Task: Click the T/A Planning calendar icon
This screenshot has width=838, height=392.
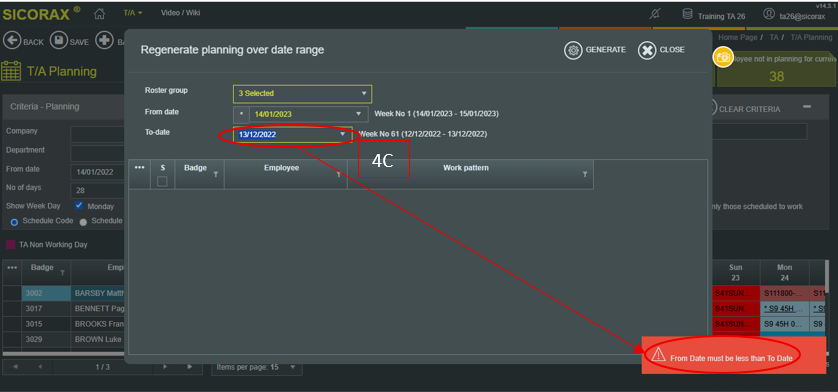Action: pyautogui.click(x=11, y=71)
